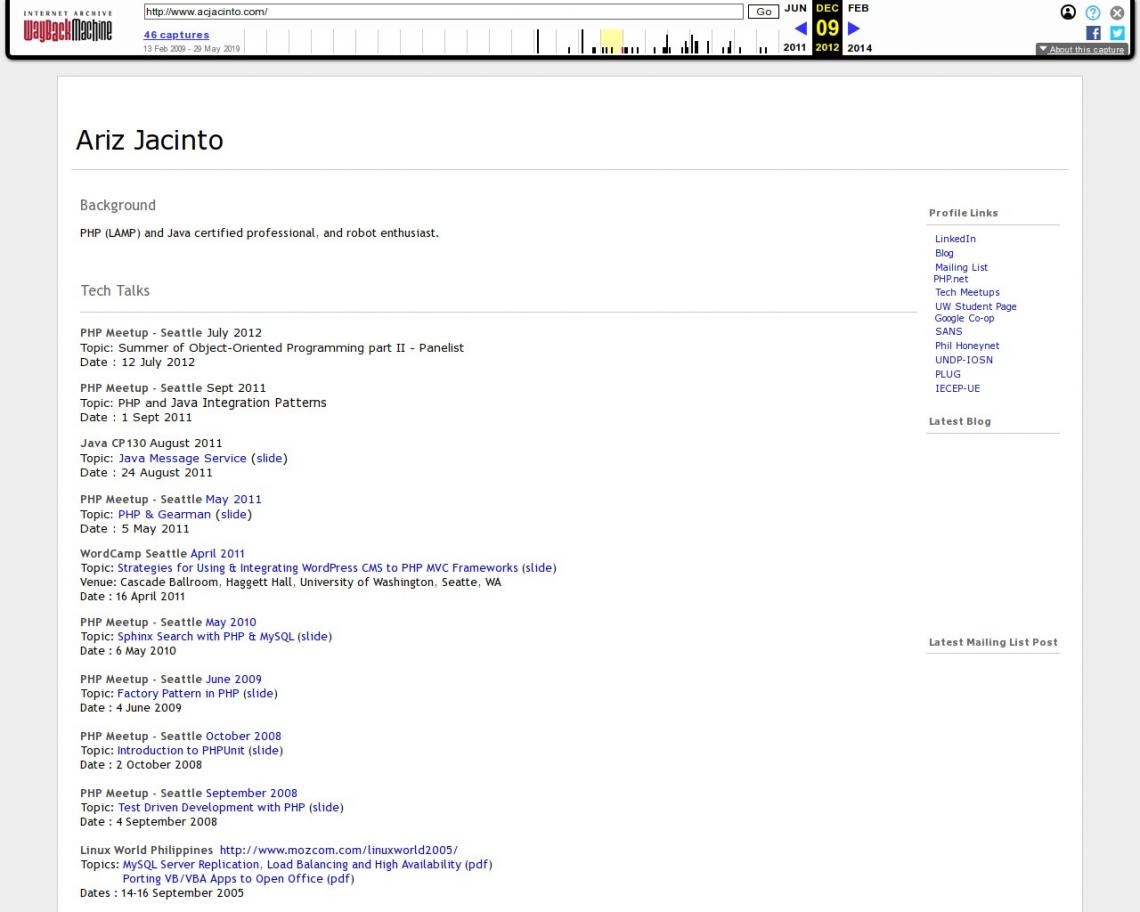Open the Test Driven Development with PHP link
The image size is (1140, 912).
point(212,807)
